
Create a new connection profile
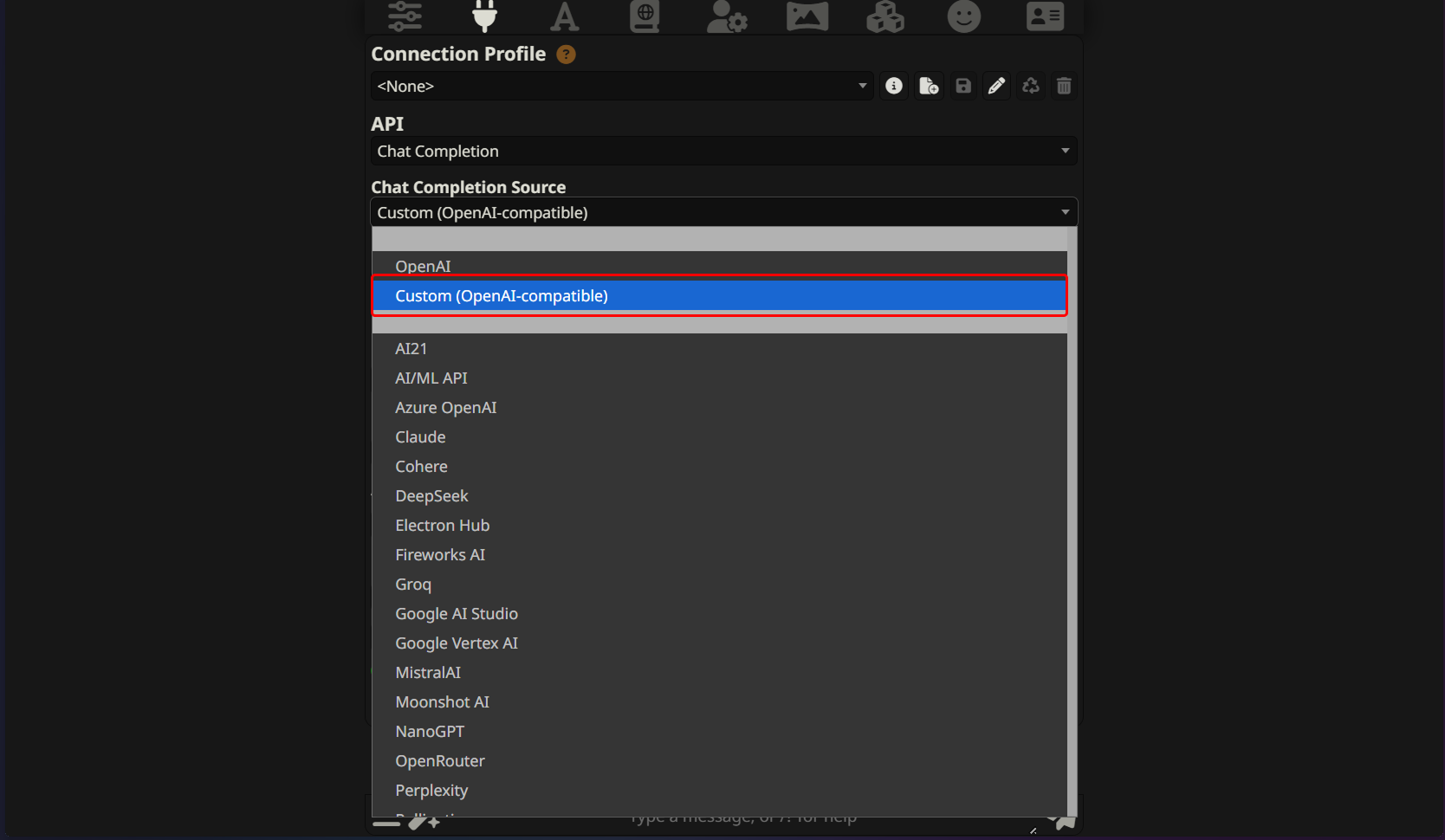coord(929,86)
